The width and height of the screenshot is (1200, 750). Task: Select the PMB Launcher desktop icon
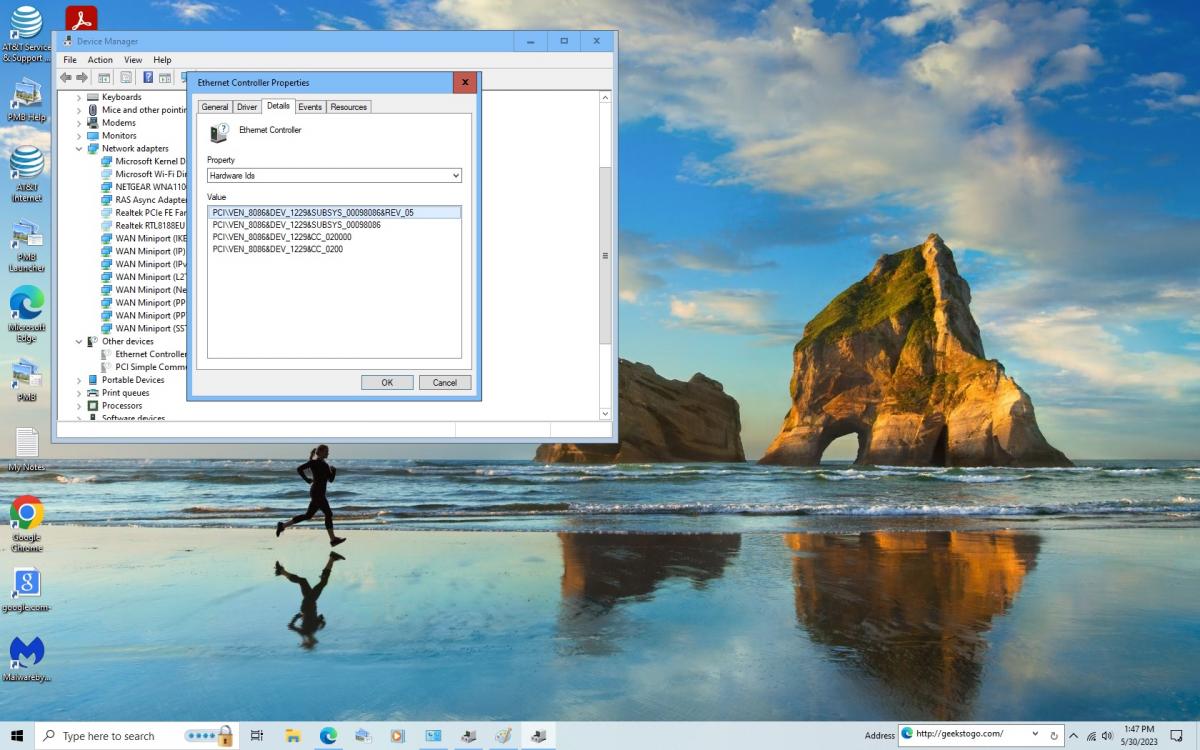27,246
